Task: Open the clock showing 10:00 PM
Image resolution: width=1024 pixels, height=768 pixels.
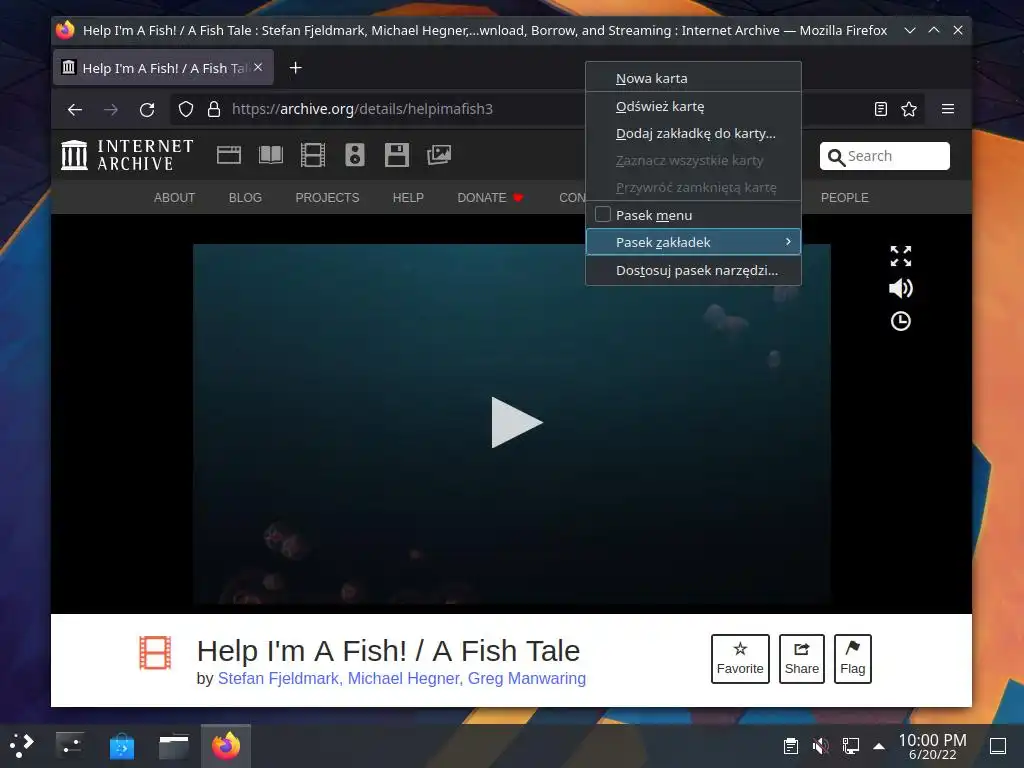Action: click(933, 746)
